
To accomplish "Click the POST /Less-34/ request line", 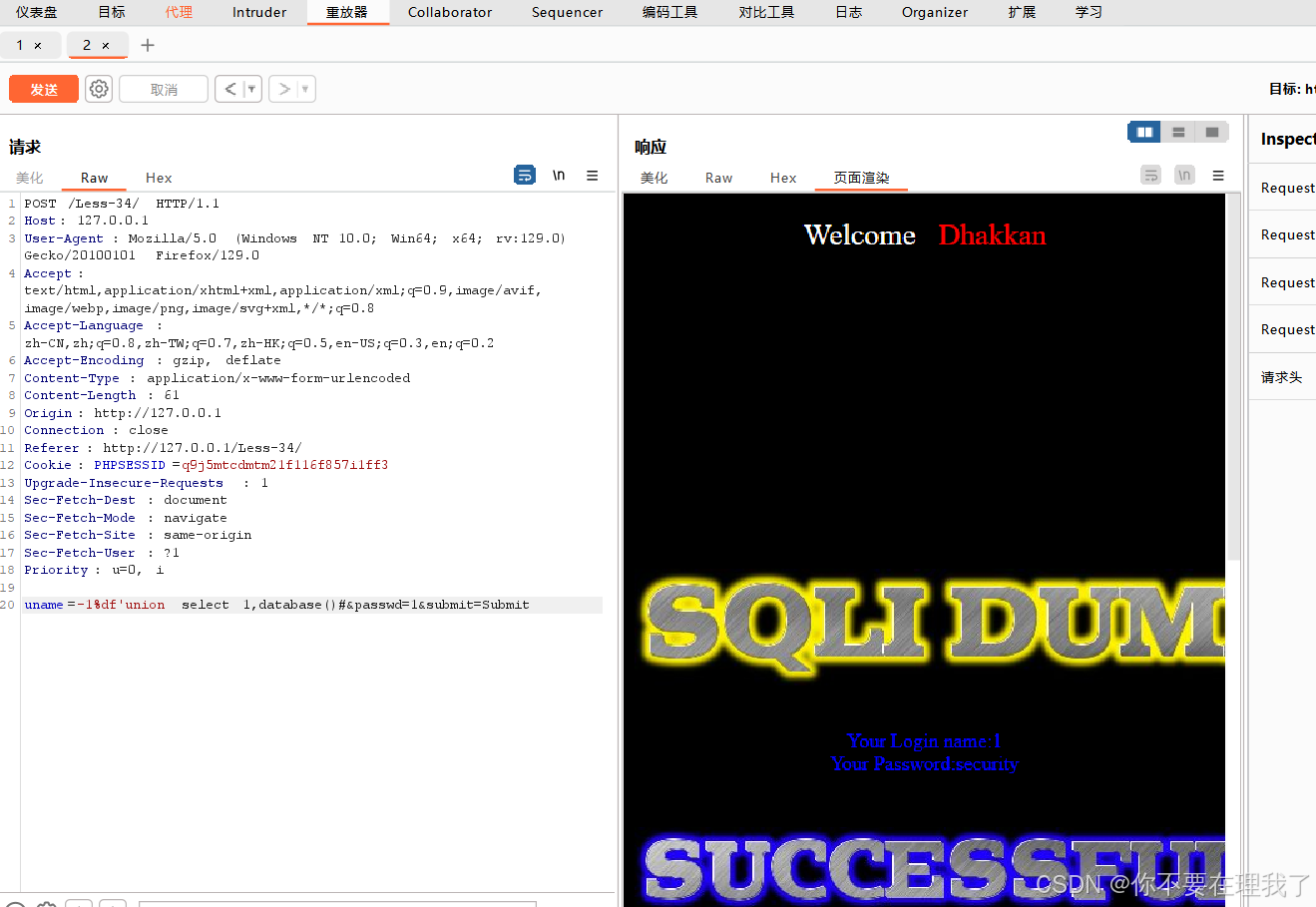I will (x=122, y=204).
